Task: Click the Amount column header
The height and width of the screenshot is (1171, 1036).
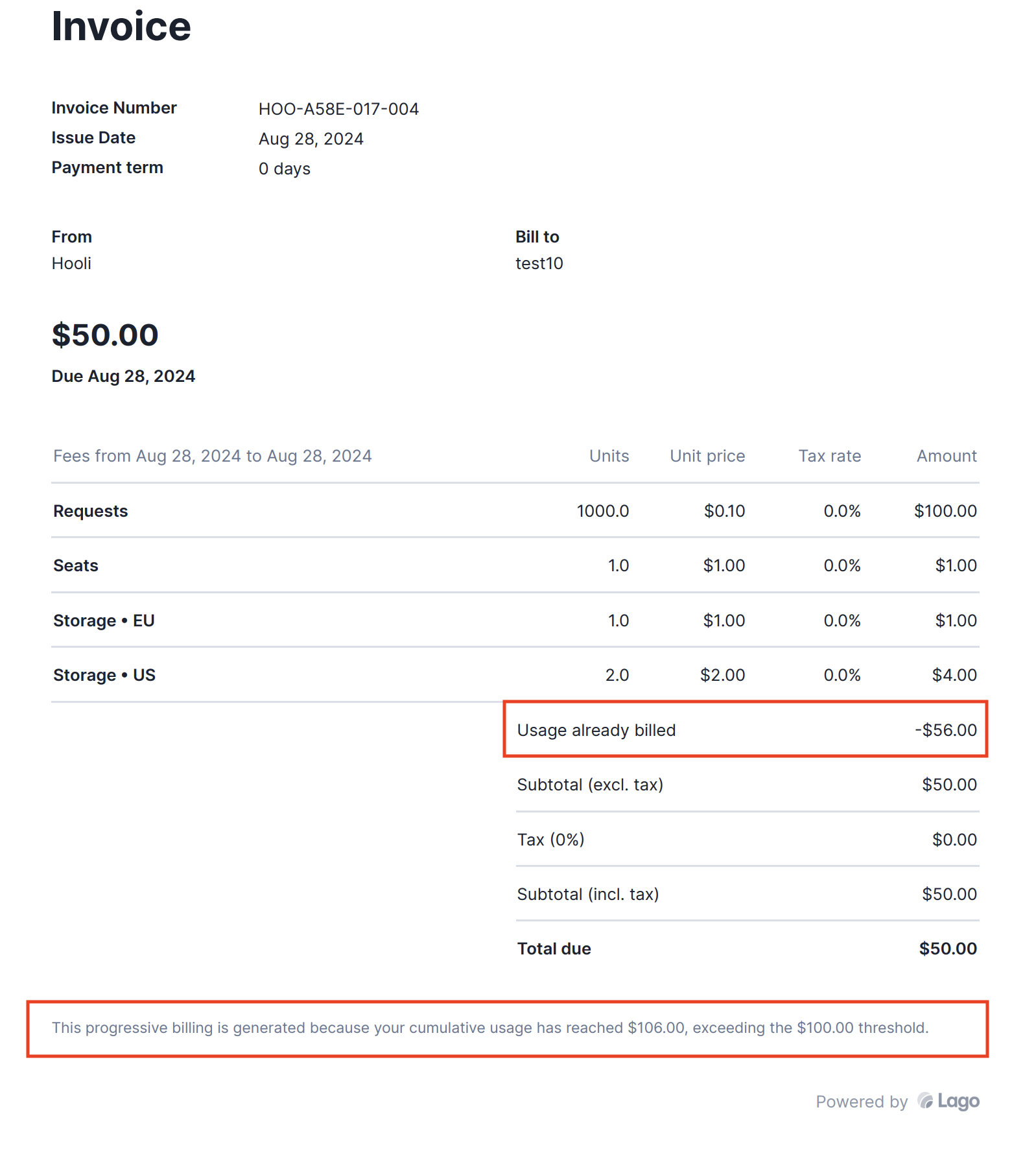Action: (x=947, y=456)
